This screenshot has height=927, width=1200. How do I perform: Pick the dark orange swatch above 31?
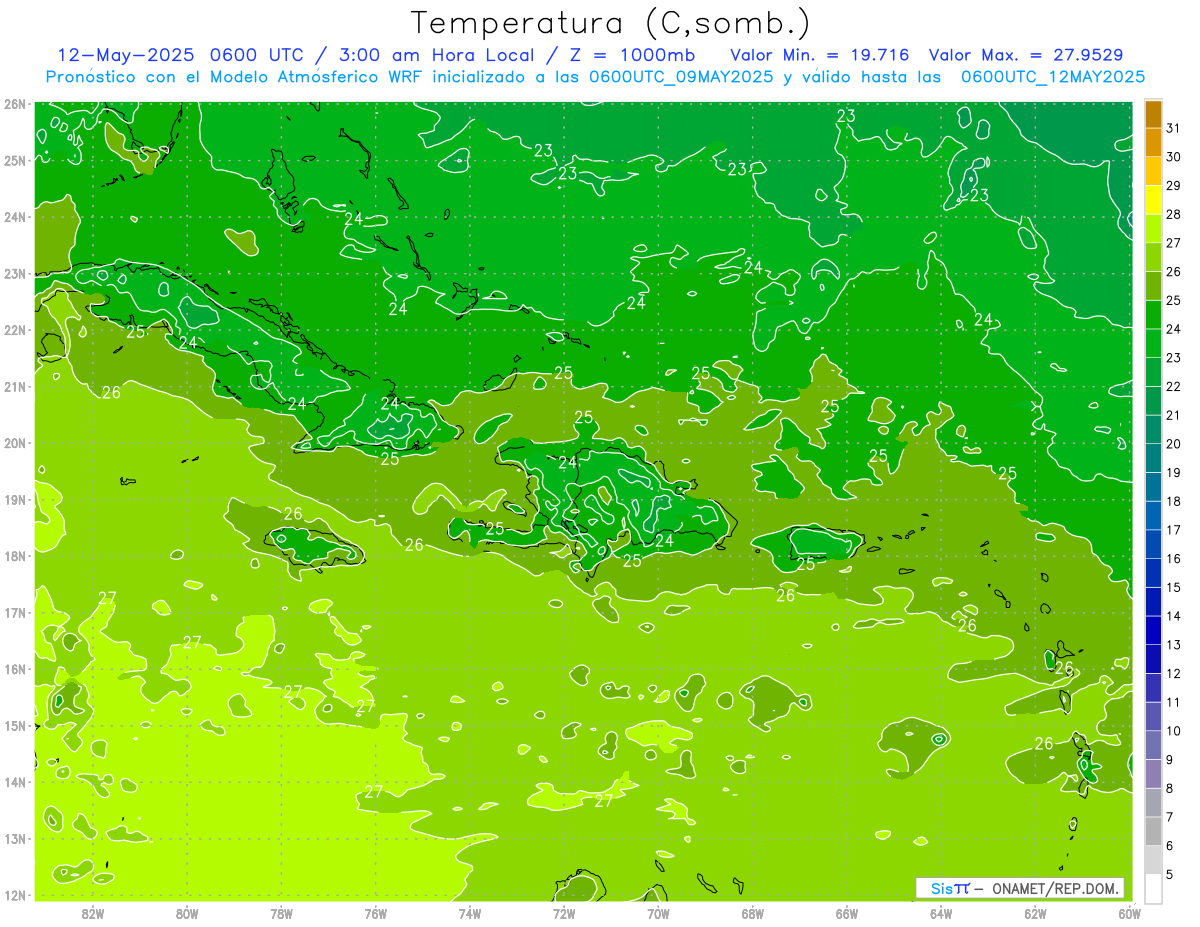click(1154, 114)
